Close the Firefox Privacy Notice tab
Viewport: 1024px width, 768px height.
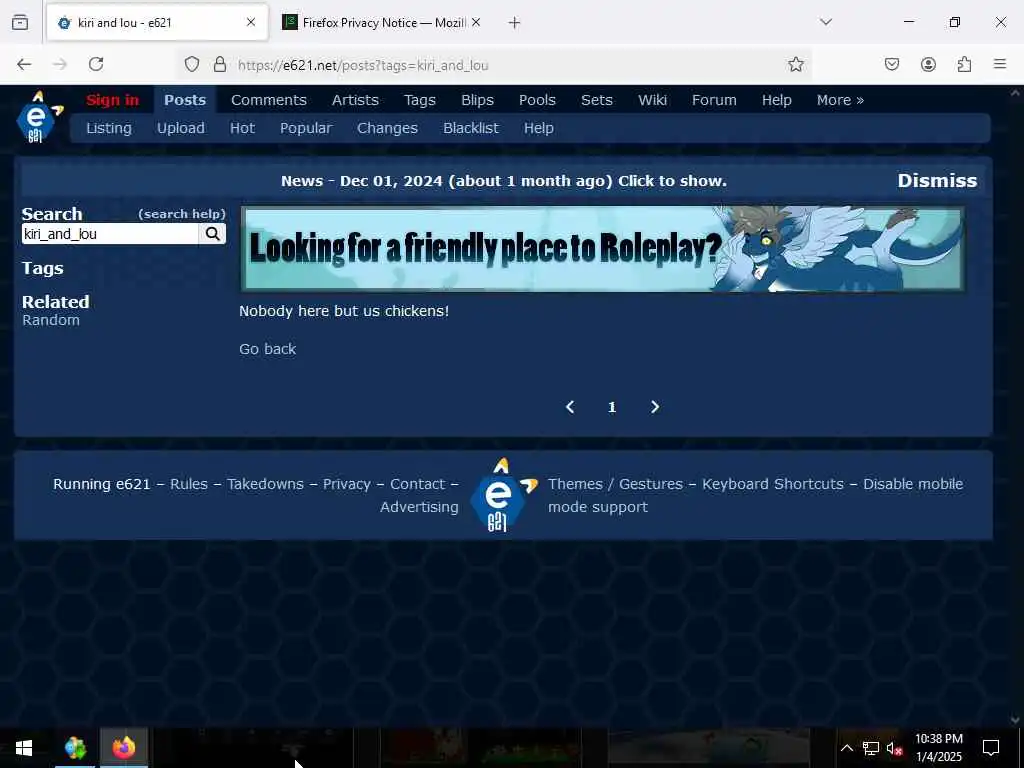pos(476,22)
